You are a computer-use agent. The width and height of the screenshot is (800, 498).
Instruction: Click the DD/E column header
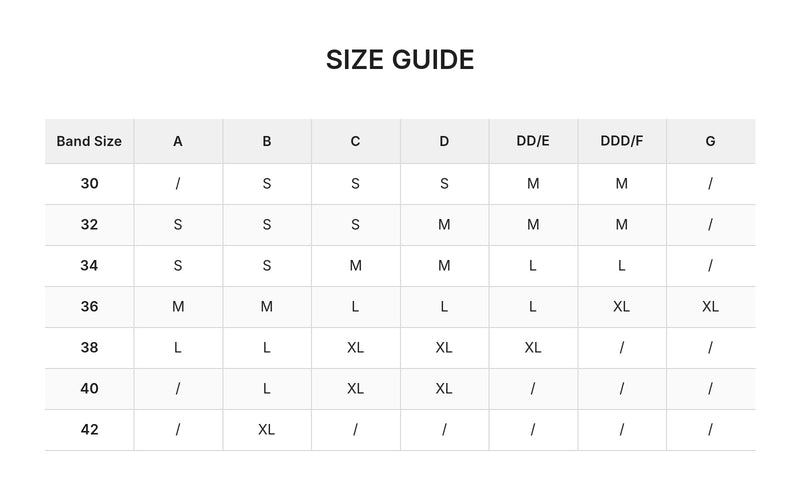pos(533,141)
